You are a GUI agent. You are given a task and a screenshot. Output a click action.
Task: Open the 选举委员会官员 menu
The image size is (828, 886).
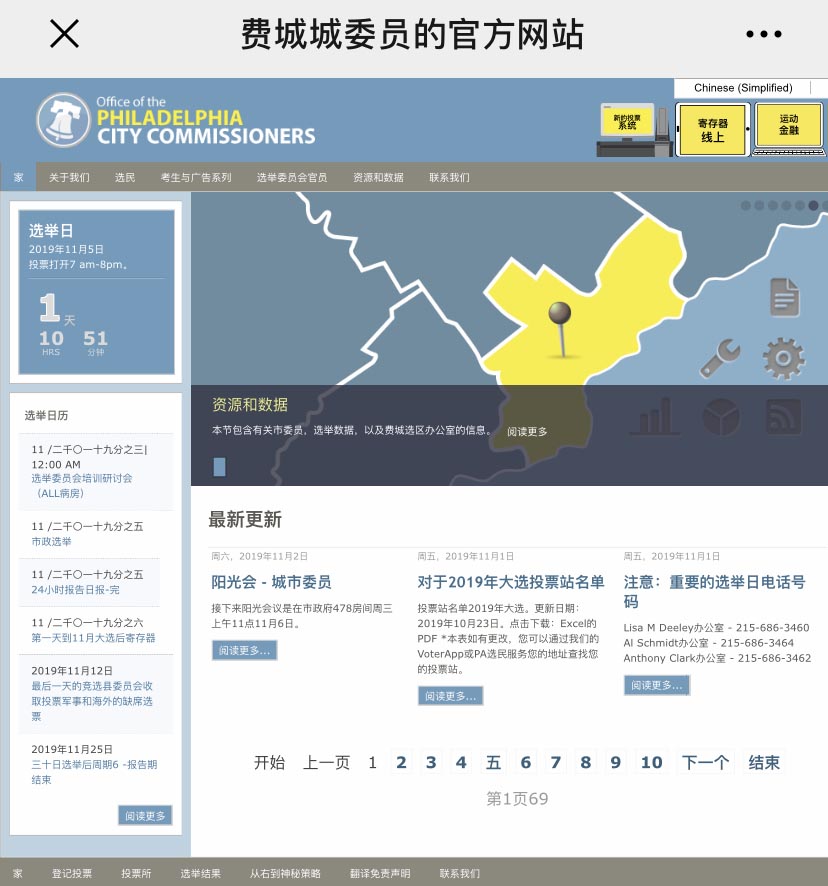click(292, 177)
